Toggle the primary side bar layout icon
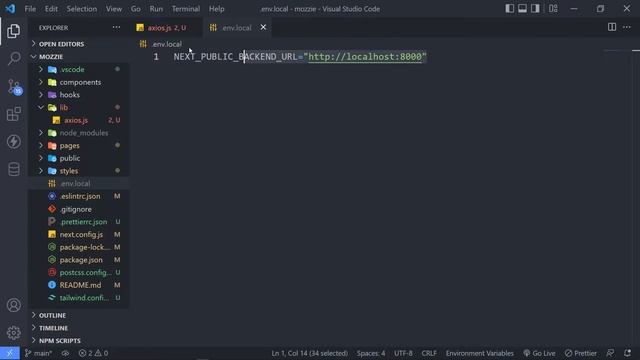 point(509,9)
